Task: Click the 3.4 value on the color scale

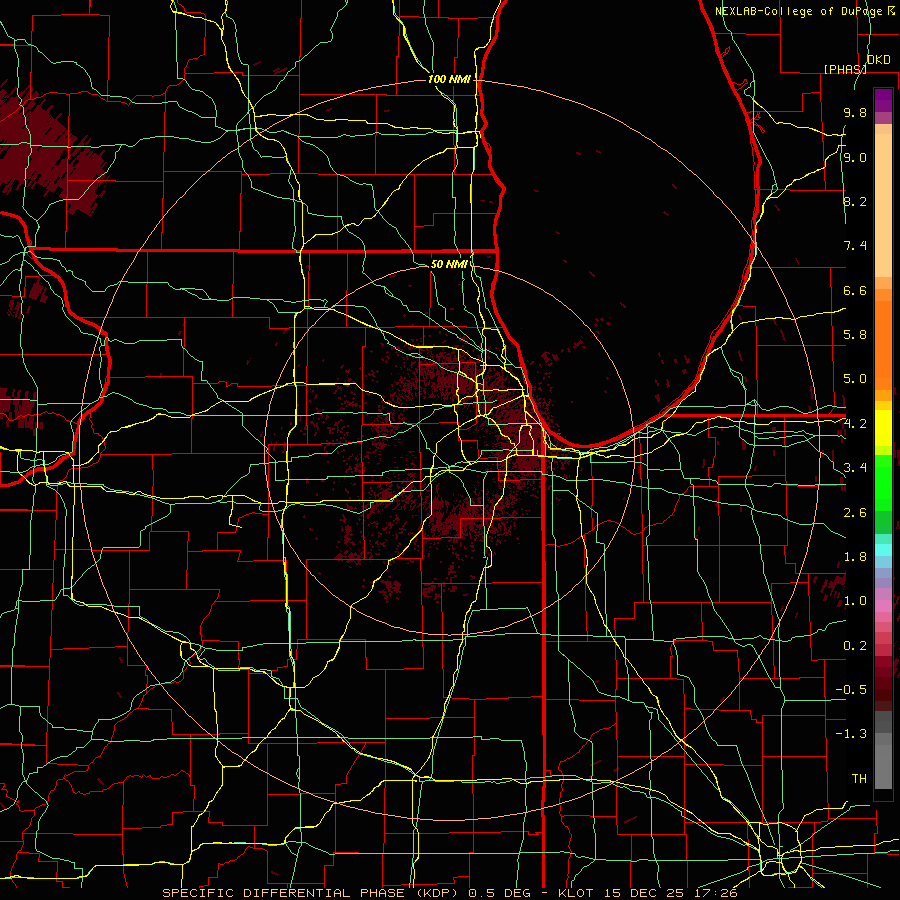Action: click(855, 468)
